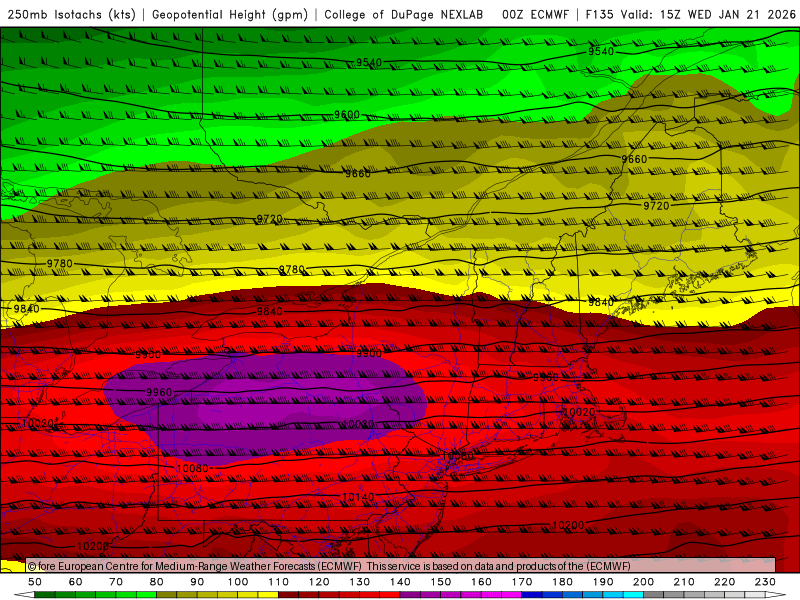This screenshot has width=800, height=600.
Task: Click the 190 label on the color scale
Action: pyautogui.click(x=603, y=582)
